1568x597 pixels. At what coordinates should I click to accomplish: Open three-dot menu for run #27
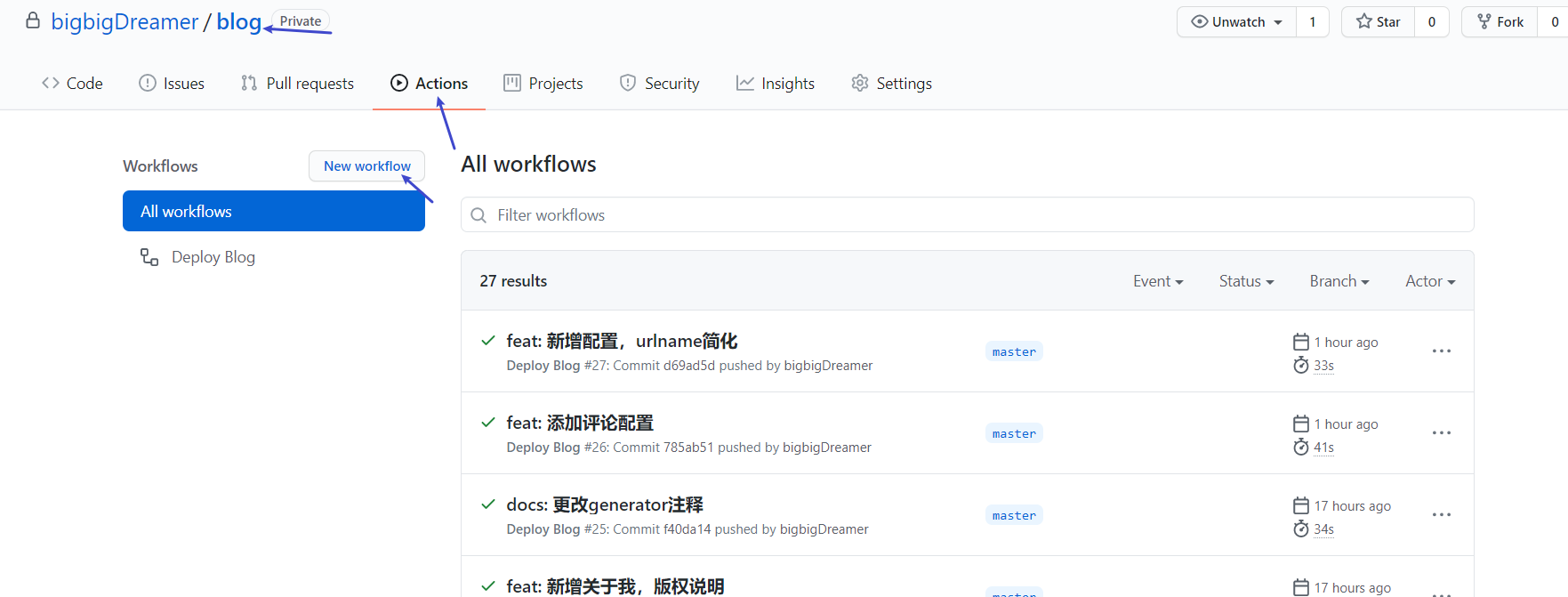click(x=1442, y=351)
